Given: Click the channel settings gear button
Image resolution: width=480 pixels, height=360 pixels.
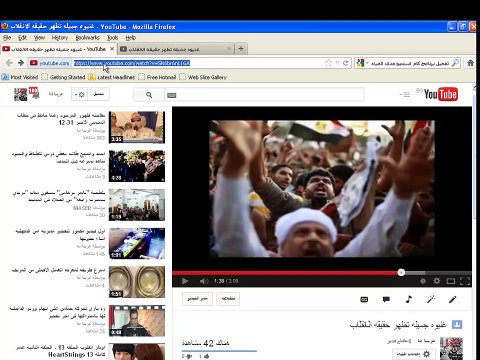Looking at the screenshot, I should pos(413,354).
